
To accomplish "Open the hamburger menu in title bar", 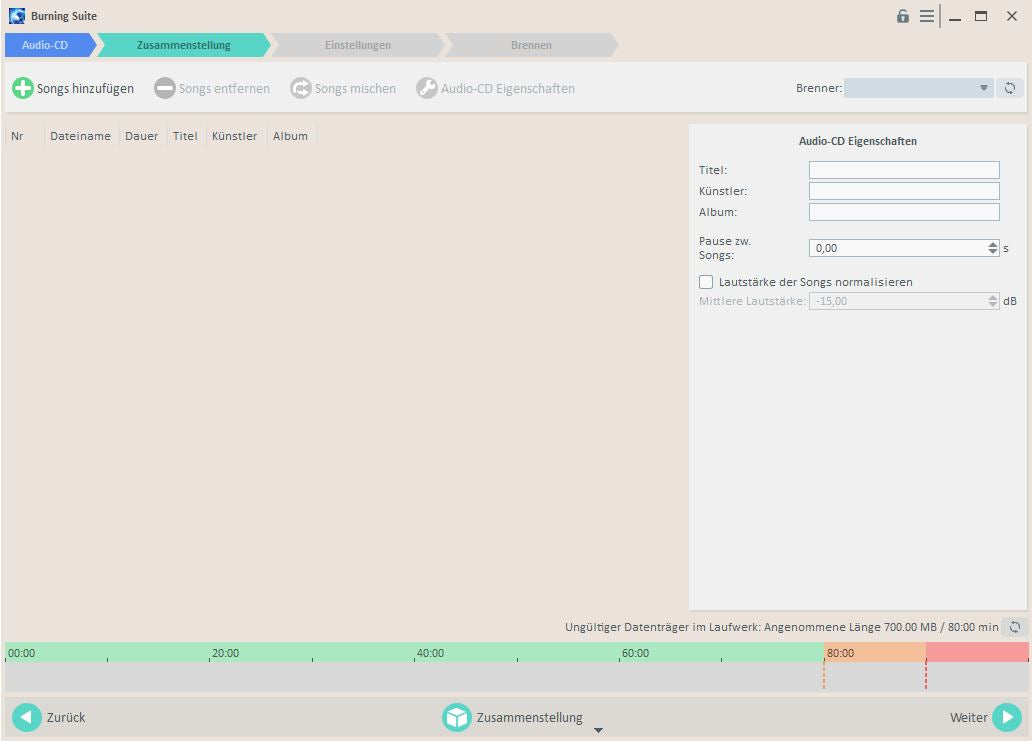I will point(927,16).
